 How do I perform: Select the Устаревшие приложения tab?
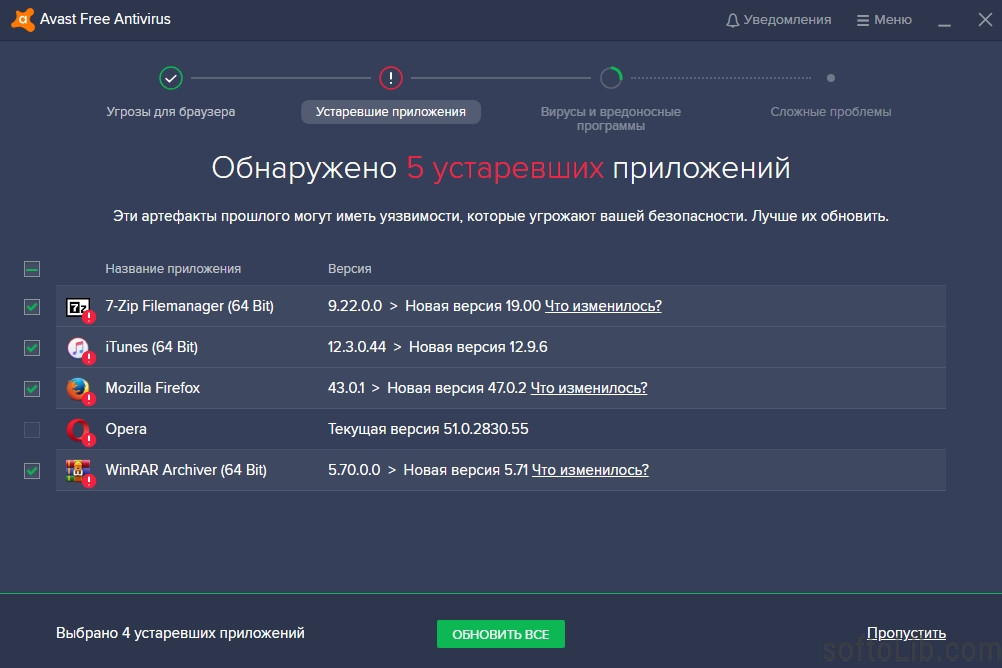[x=390, y=112]
